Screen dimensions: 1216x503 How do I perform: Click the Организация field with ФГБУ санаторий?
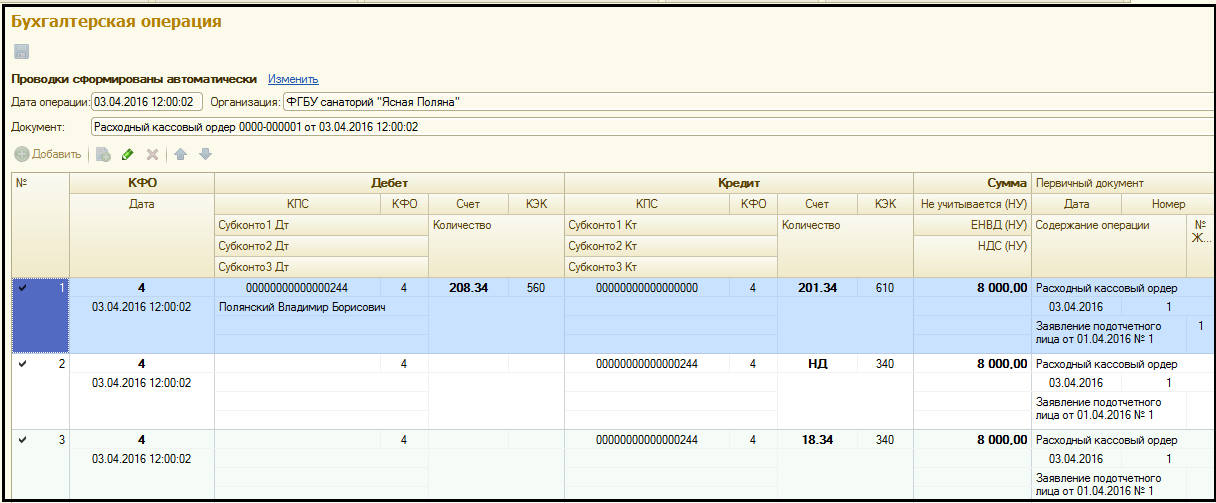pos(747,101)
